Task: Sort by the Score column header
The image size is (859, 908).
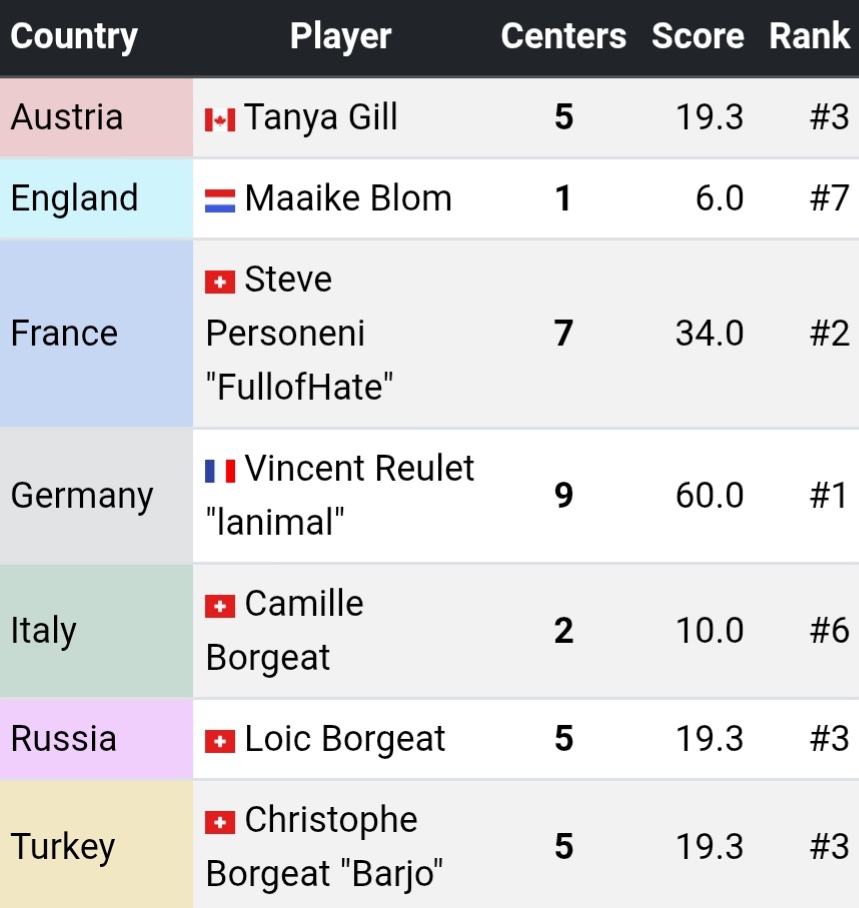Action: [697, 37]
